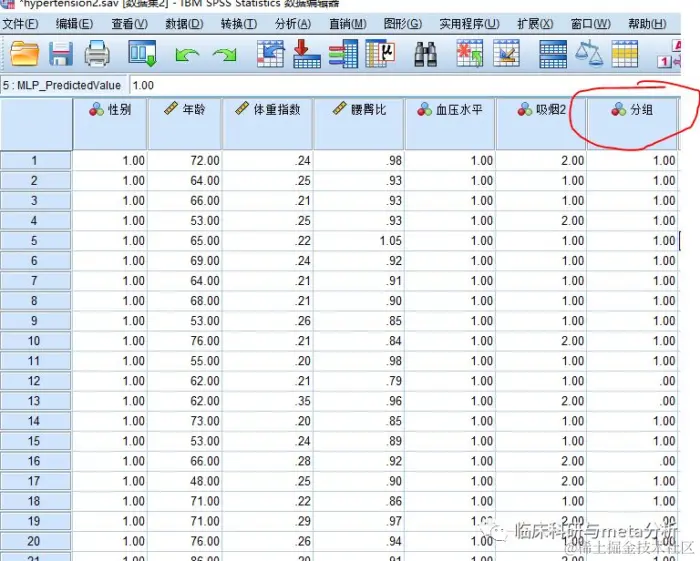Open the 扩展(X) menu
Screen dimensions: 700x561
535,24
